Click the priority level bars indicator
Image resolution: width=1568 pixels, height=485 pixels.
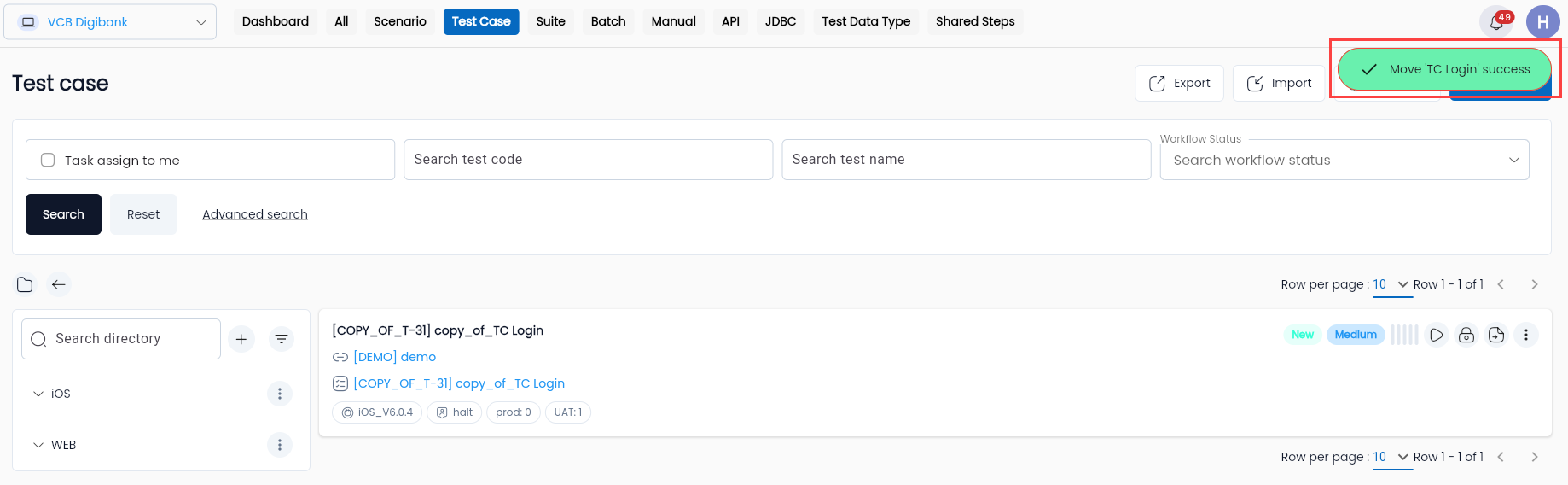pos(1404,335)
